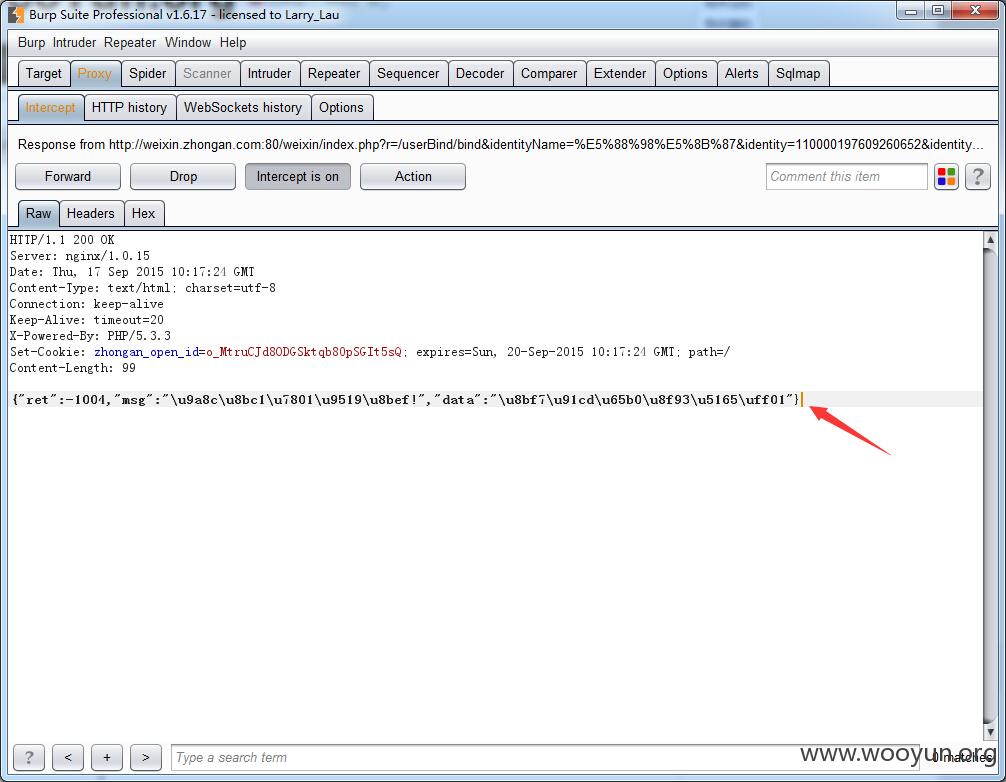Switch to the Repeater tab
The image size is (1006, 782).
click(334, 73)
